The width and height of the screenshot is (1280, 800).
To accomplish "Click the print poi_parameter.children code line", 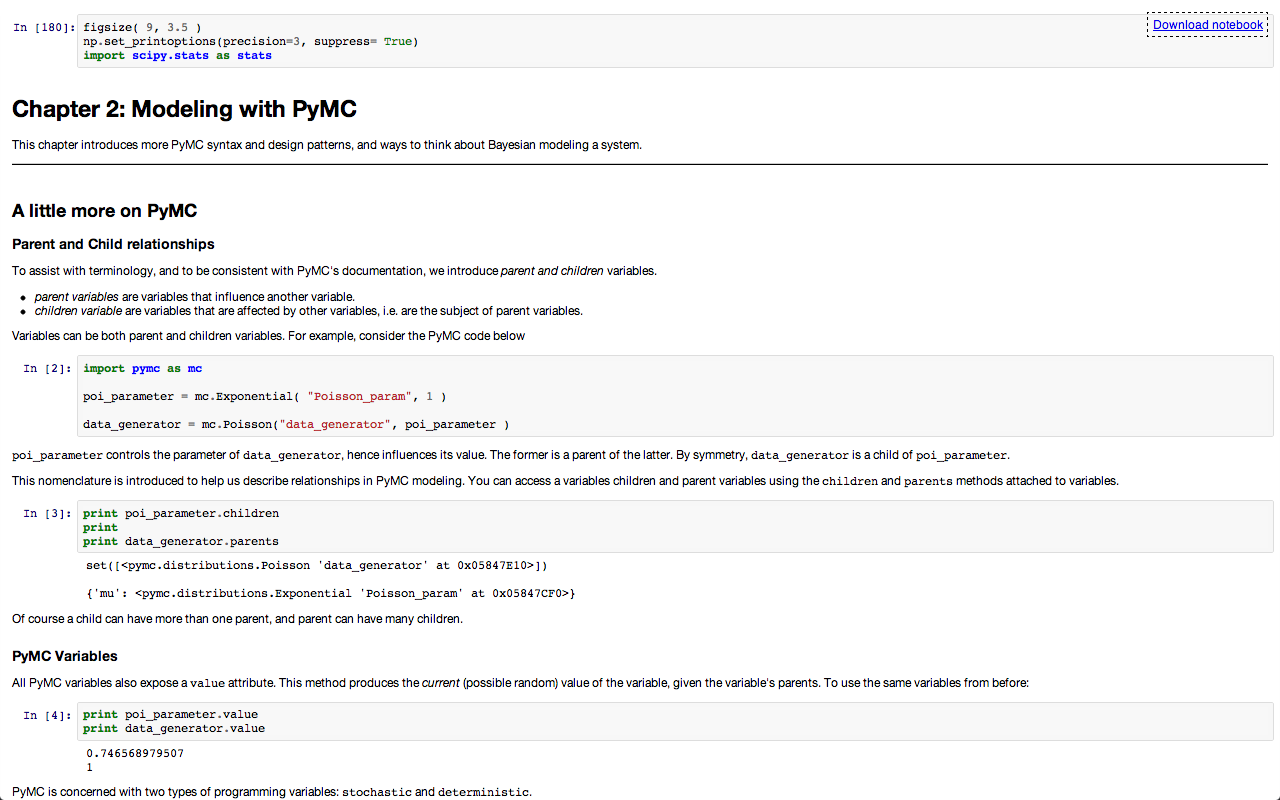I will tap(181, 514).
